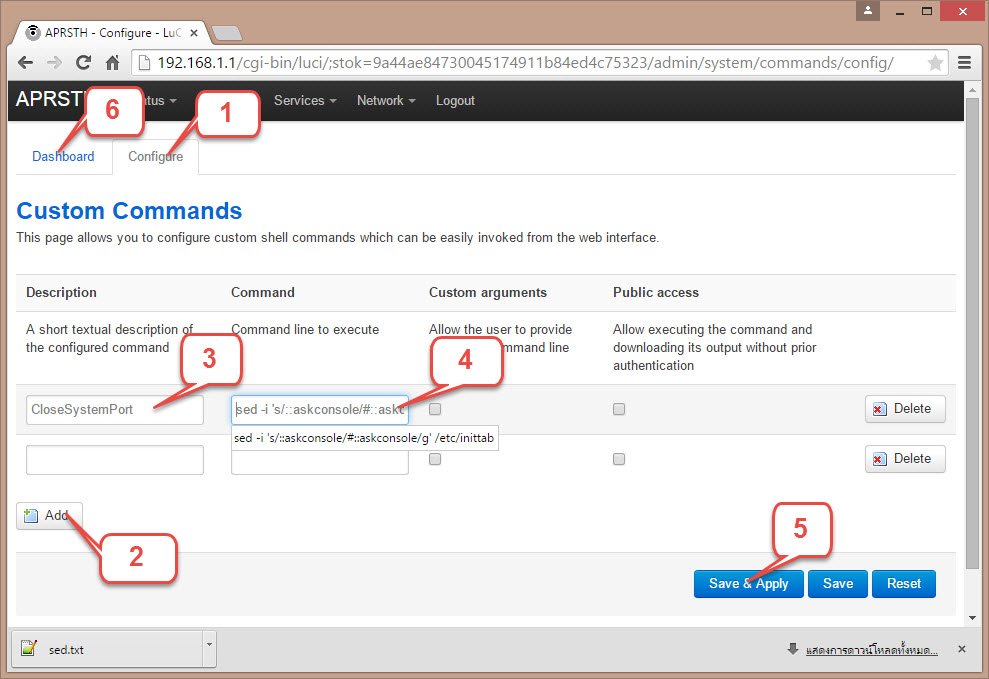989x679 pixels.
Task: Open the browser home page icon
Action: 112,62
